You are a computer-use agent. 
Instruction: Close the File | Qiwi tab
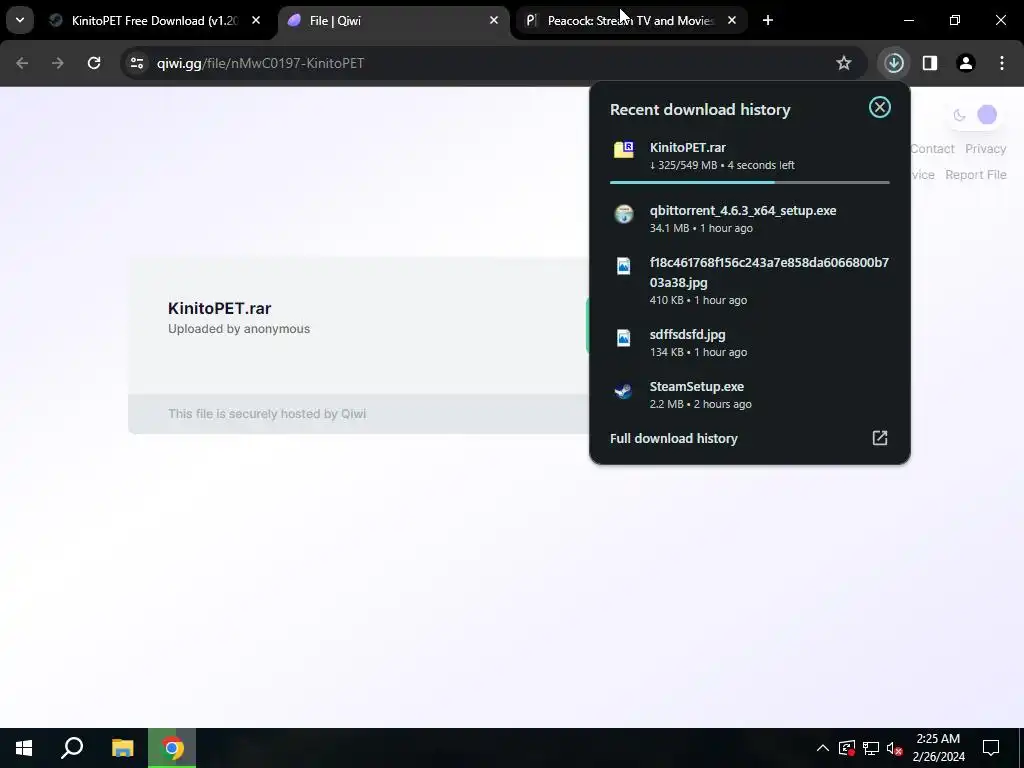pyautogui.click(x=494, y=21)
